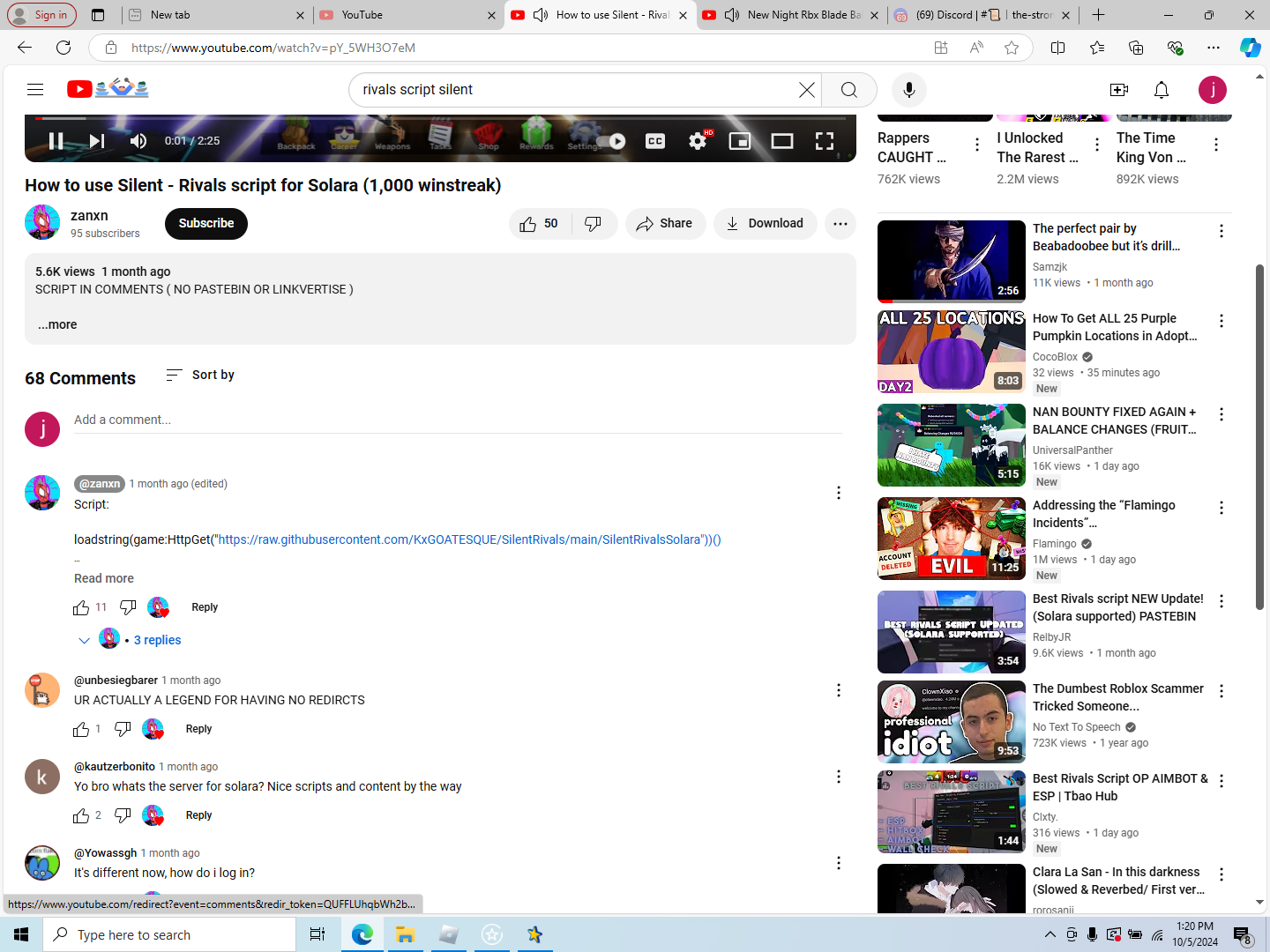The height and width of the screenshot is (952, 1270).
Task: Enter full screen video mode
Action: click(825, 141)
